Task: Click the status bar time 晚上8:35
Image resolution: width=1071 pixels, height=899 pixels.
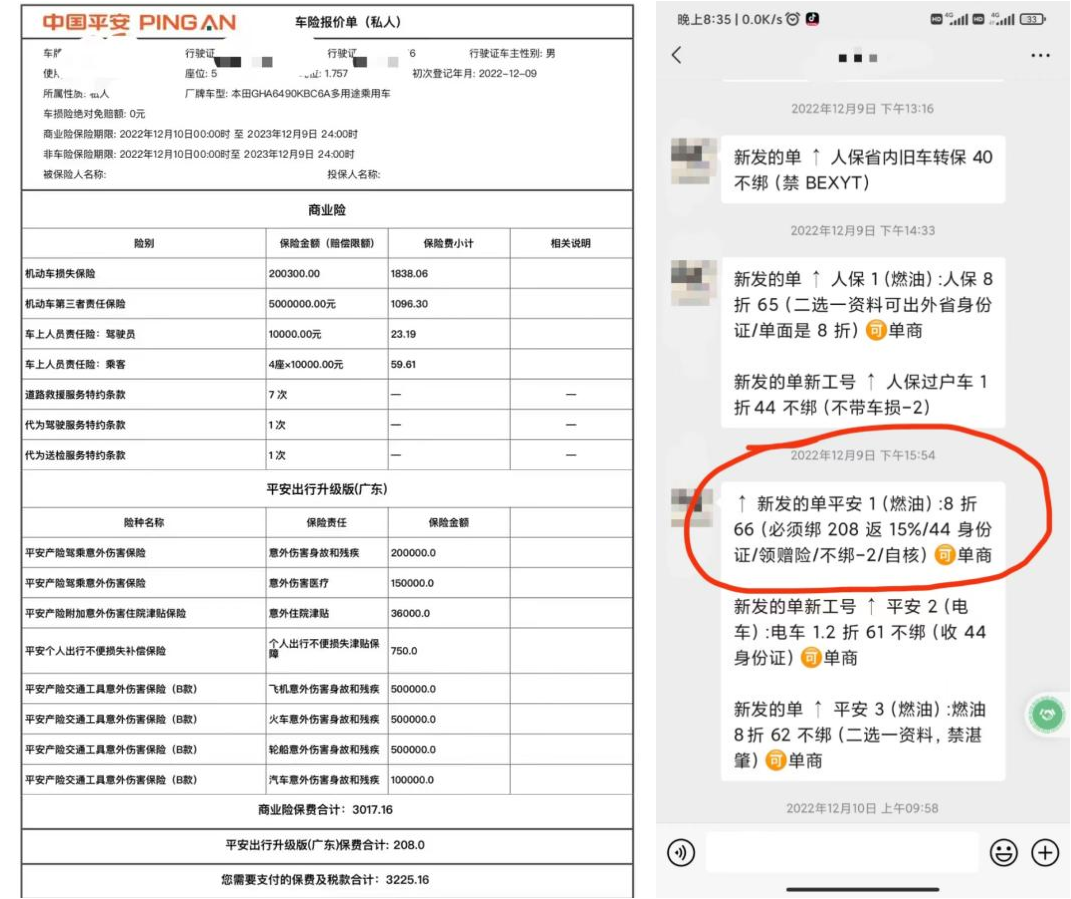Action: [x=704, y=19]
